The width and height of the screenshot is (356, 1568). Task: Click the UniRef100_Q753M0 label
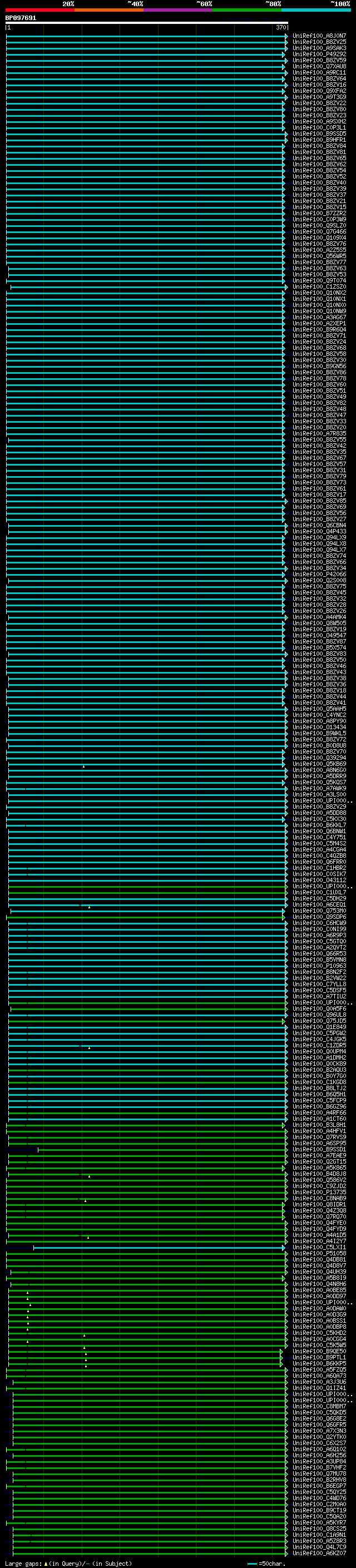pyautogui.click(x=319, y=911)
